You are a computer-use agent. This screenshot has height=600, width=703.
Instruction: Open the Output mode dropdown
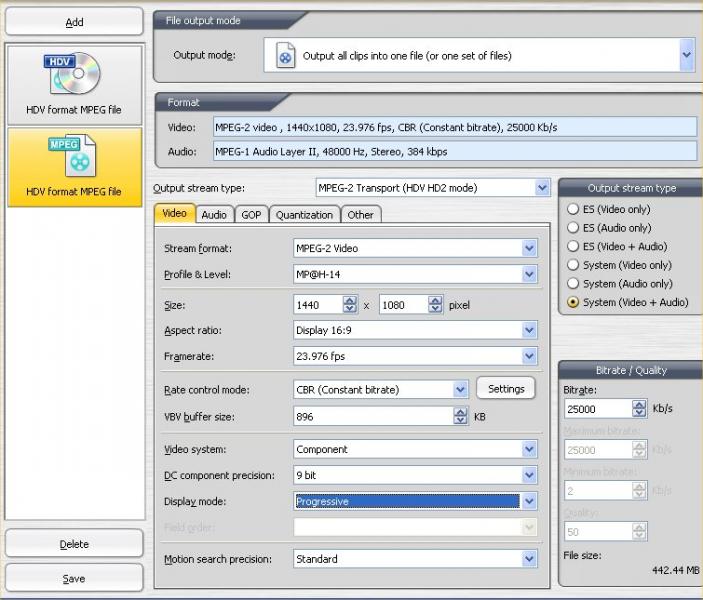coord(686,56)
